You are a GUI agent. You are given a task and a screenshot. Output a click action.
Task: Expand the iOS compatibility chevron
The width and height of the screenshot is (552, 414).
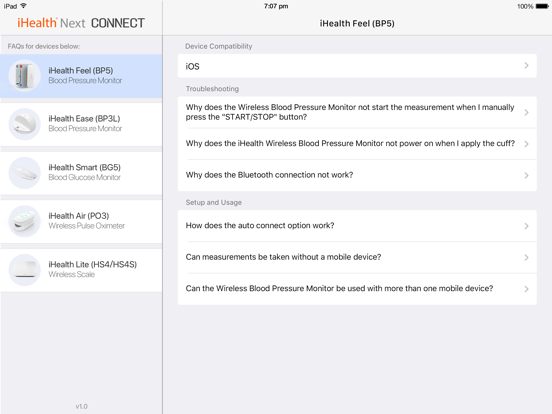pyautogui.click(x=526, y=66)
